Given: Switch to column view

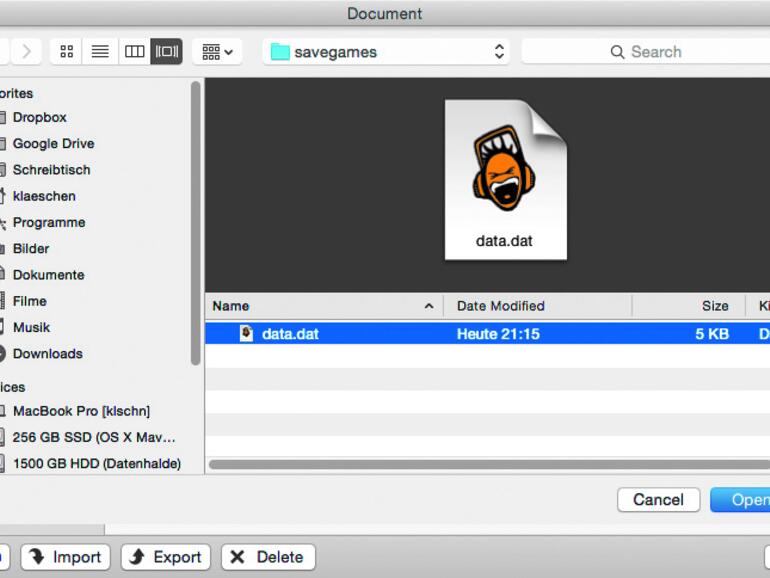Looking at the screenshot, I should 134,52.
